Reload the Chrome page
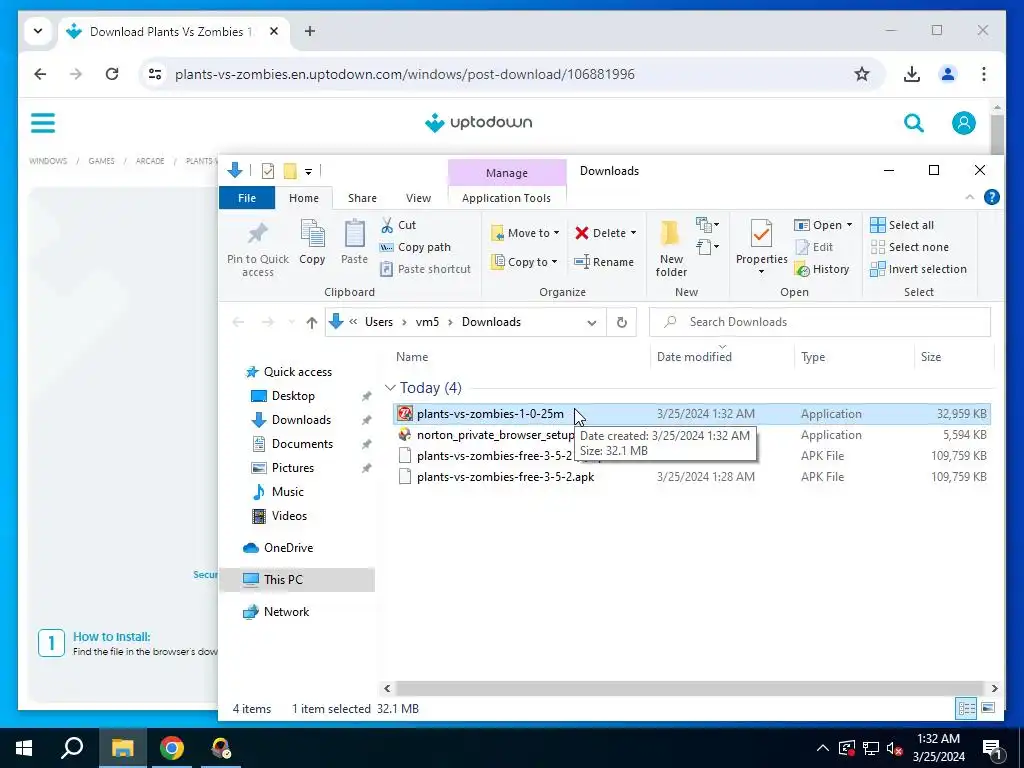The image size is (1024, 768). [x=112, y=74]
